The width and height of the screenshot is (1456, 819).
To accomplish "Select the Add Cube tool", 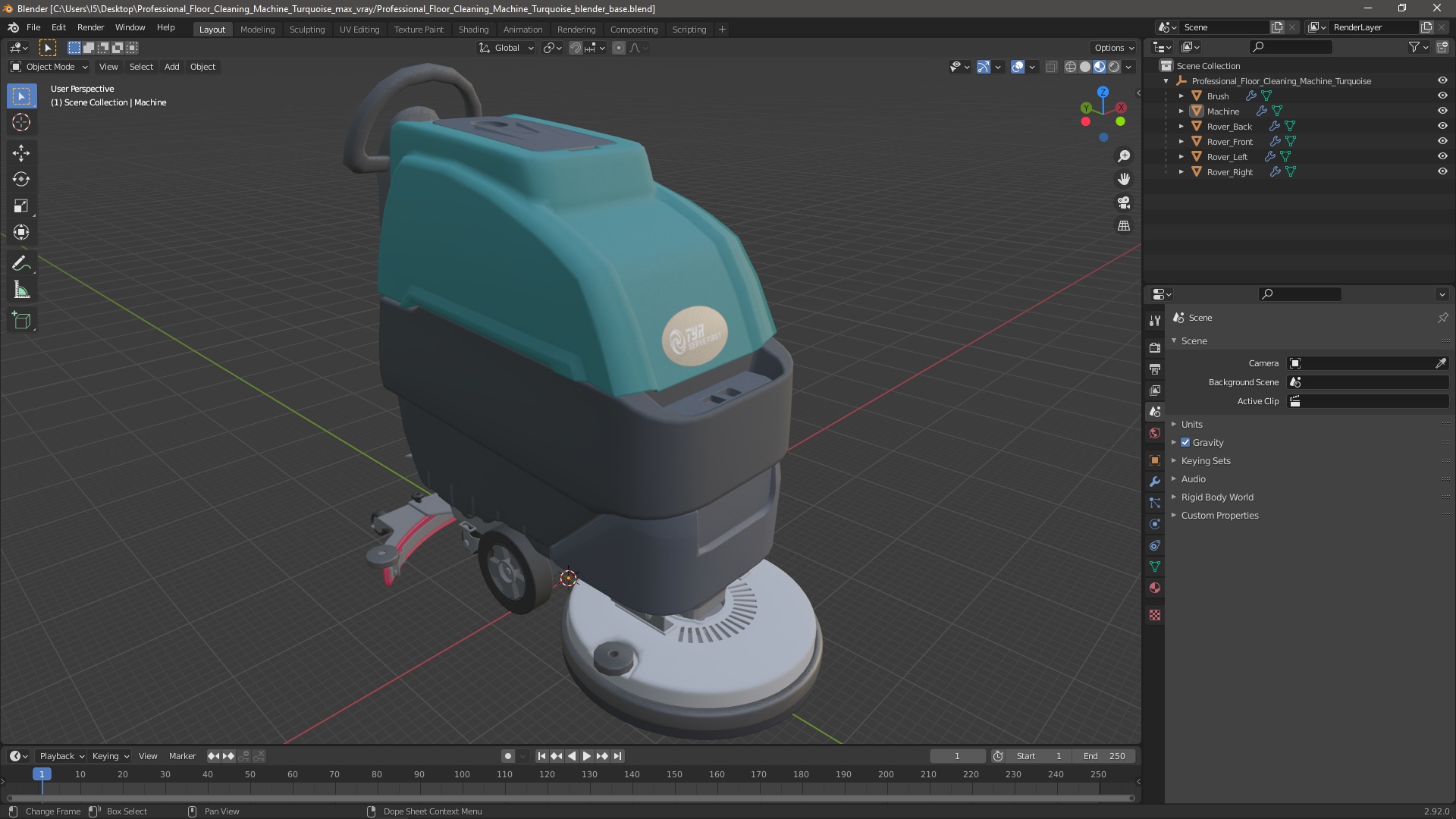I will click(x=21, y=321).
